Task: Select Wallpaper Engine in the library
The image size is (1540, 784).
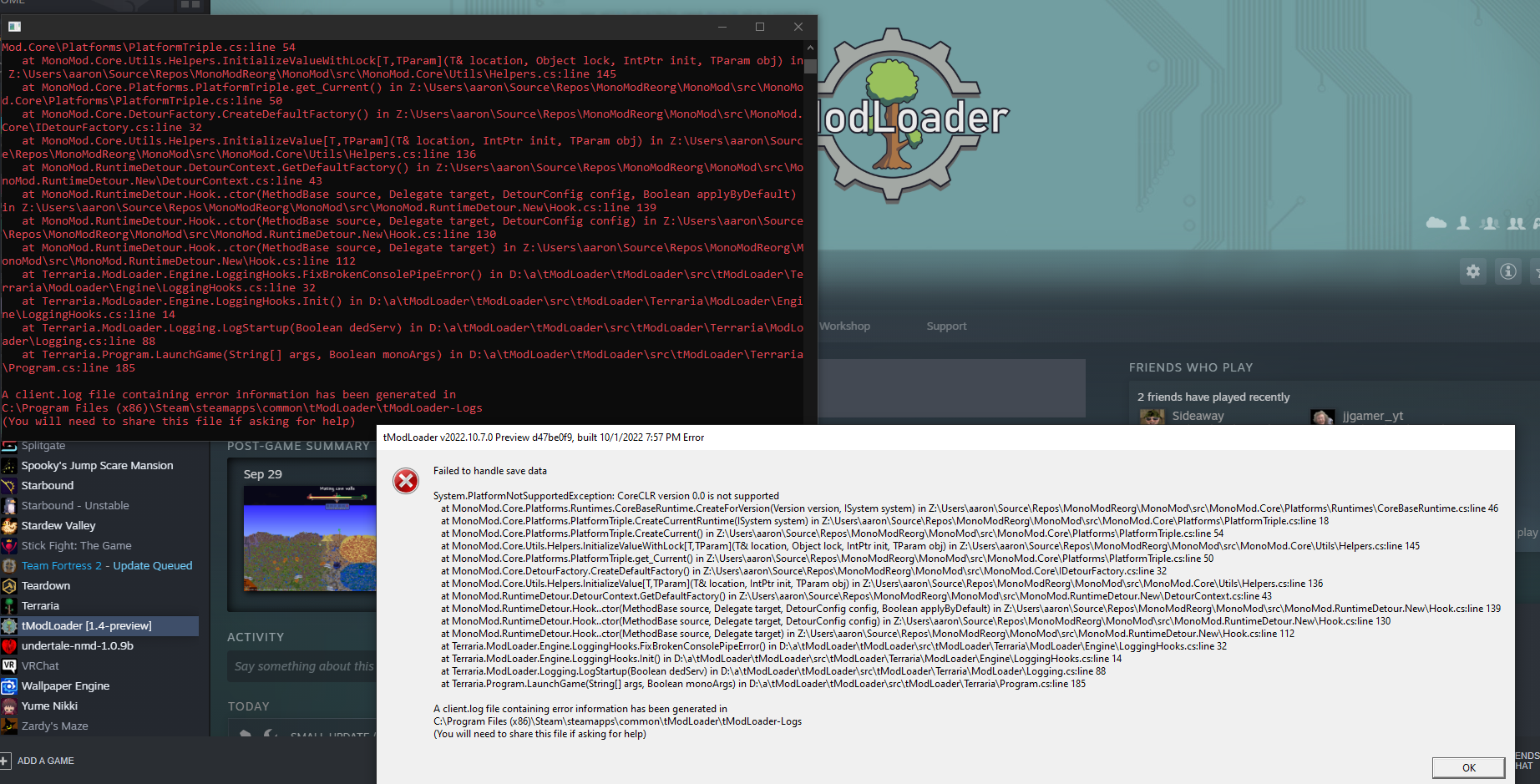Action: tap(65, 686)
